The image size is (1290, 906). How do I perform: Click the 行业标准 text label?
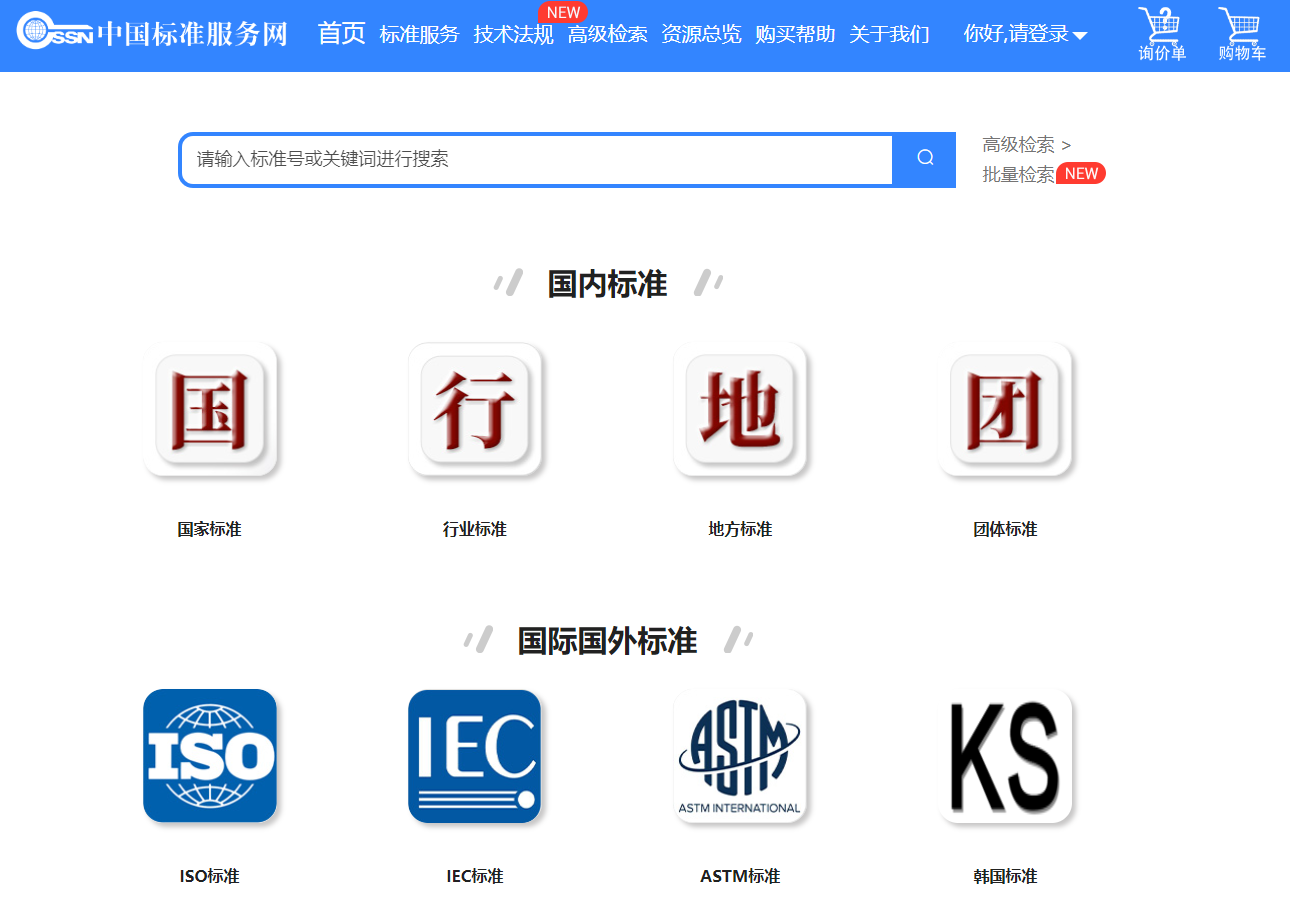(x=475, y=529)
